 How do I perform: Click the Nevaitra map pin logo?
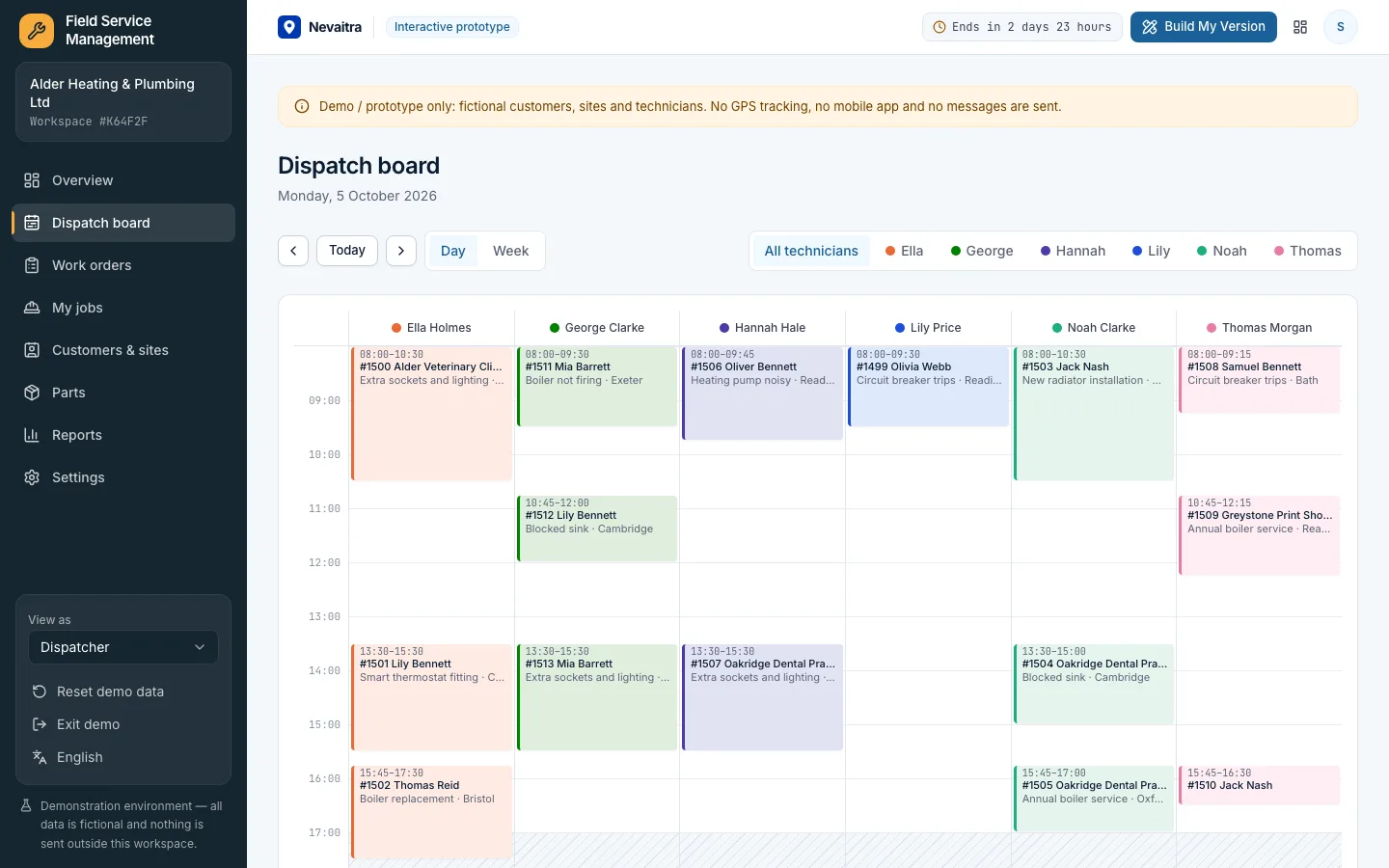[289, 27]
